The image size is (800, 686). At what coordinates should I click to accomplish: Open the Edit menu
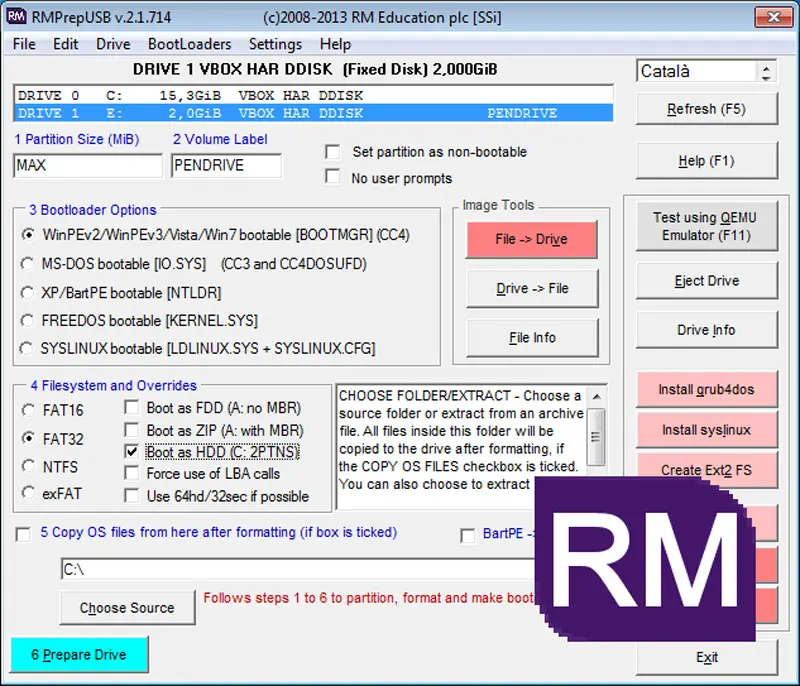(x=65, y=44)
